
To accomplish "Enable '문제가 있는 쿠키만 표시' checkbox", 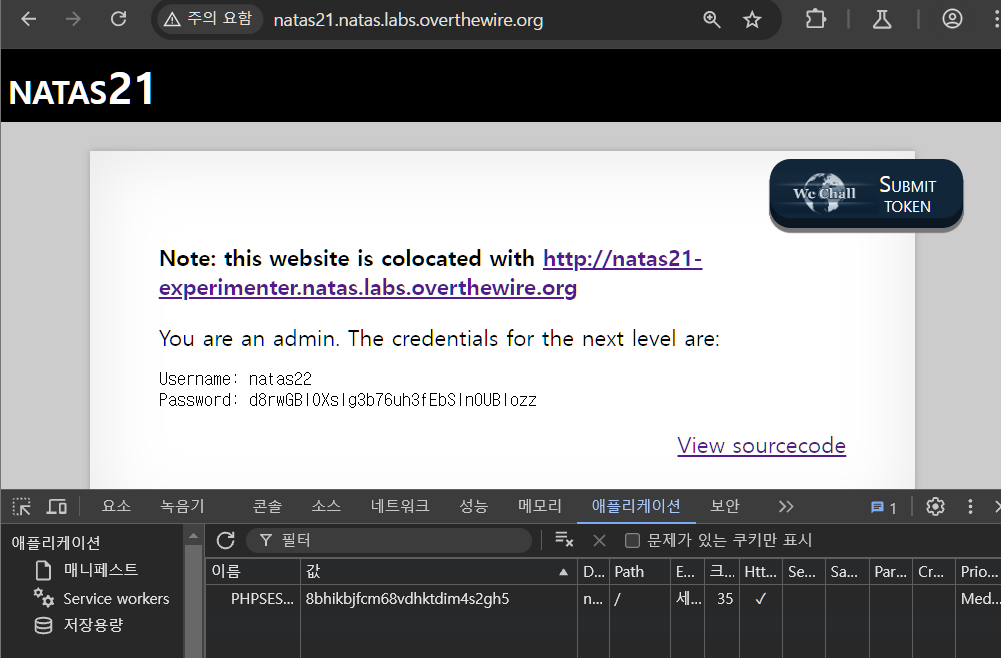I will point(632,540).
